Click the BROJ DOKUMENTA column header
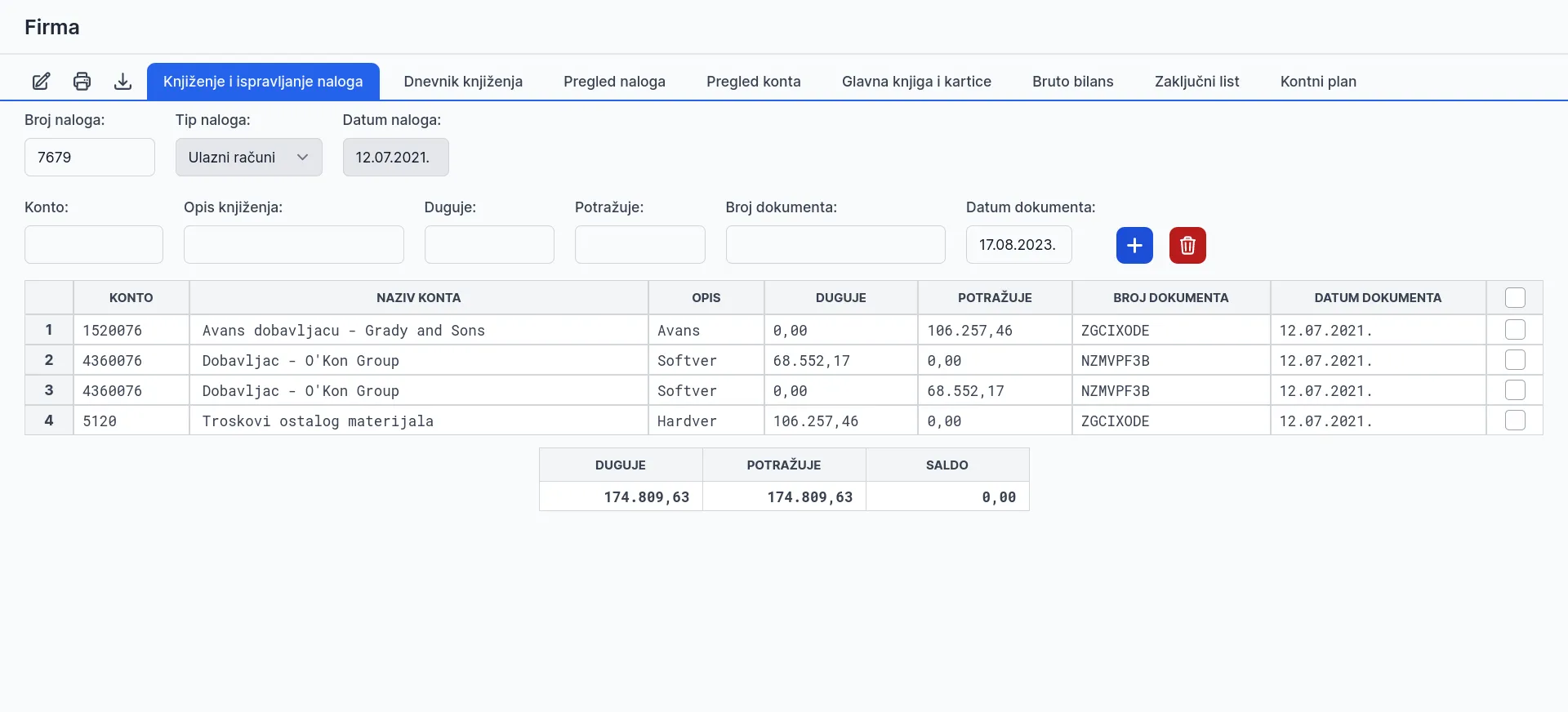The height and width of the screenshot is (712, 1568). pos(1171,298)
